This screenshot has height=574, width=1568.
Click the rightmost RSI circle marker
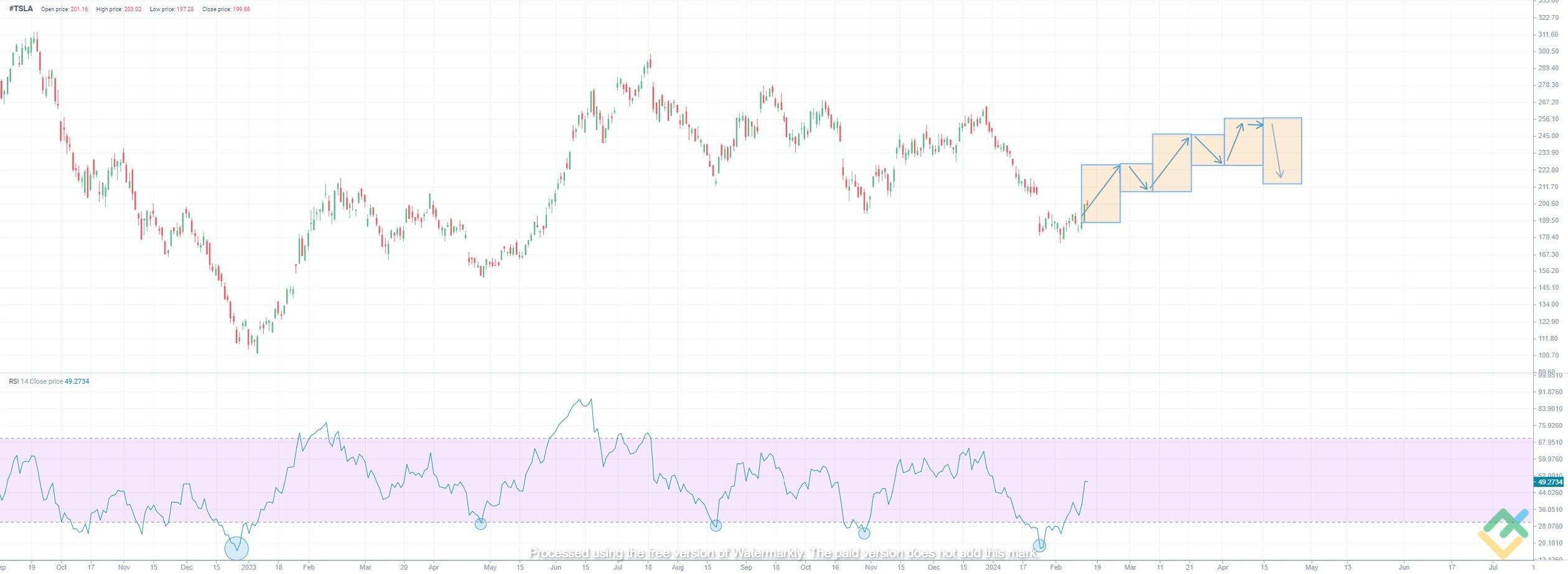point(1039,545)
